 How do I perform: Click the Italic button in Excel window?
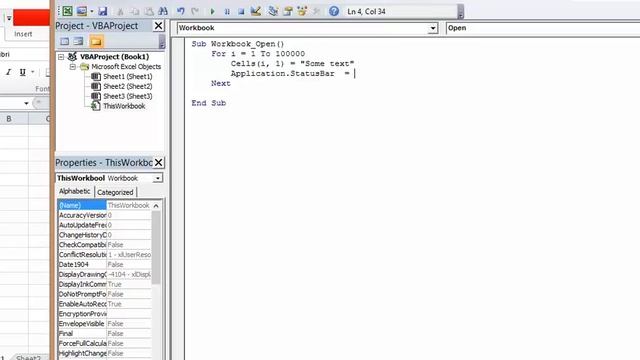8,72
